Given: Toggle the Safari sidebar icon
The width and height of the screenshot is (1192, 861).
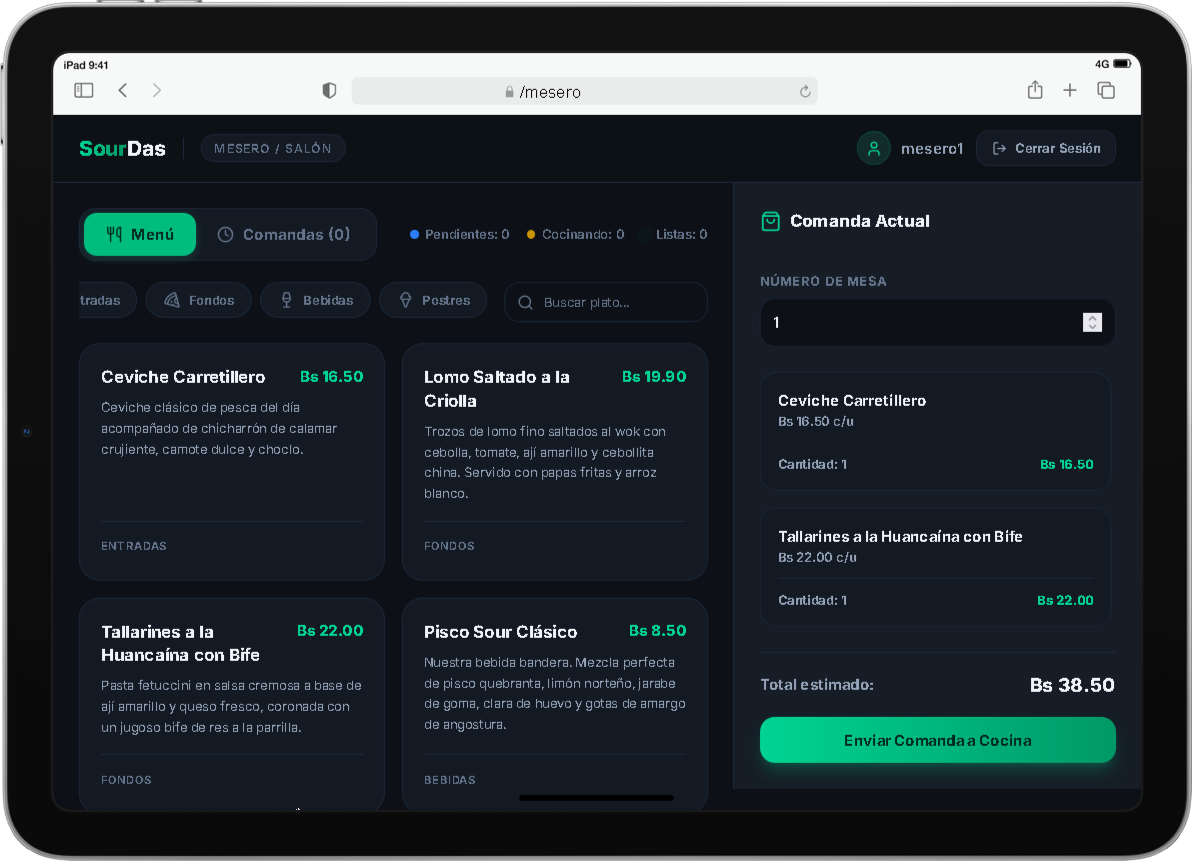Looking at the screenshot, I should click(84, 90).
